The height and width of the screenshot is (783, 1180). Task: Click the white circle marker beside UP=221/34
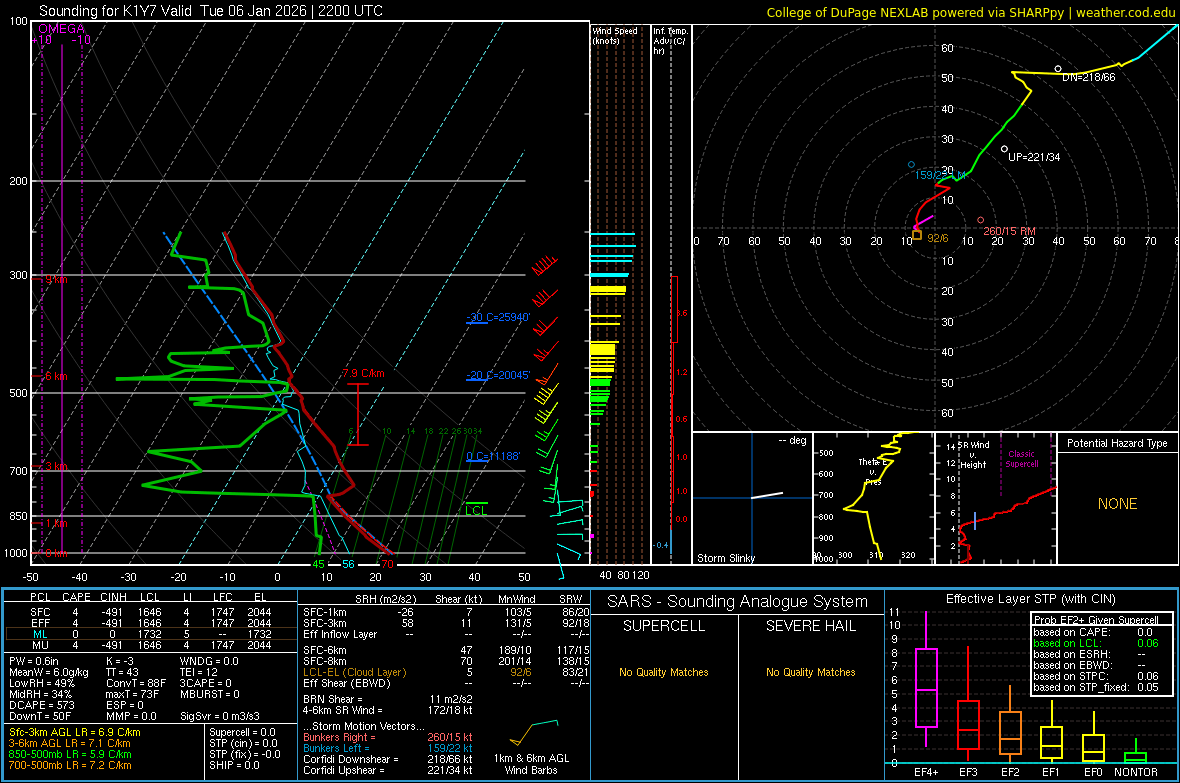point(1005,149)
